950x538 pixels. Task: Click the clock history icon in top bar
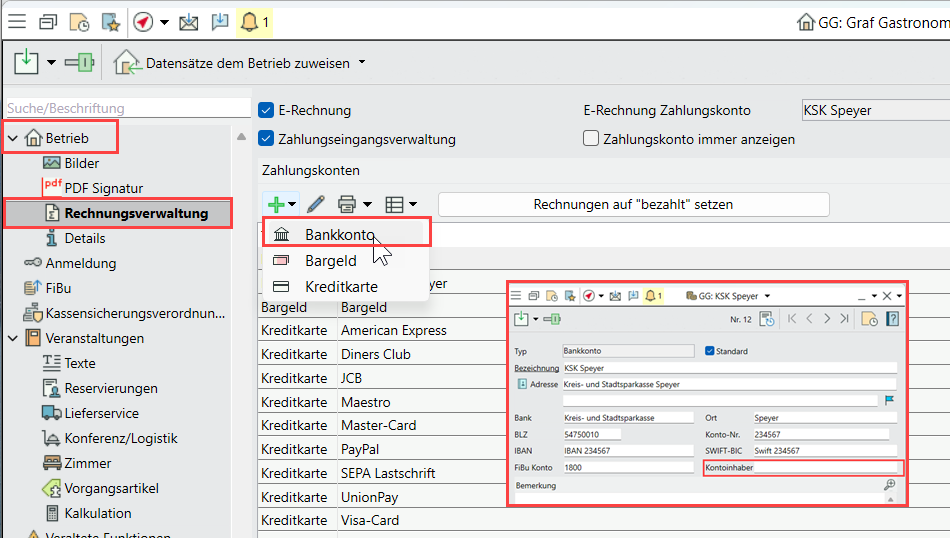[79, 21]
